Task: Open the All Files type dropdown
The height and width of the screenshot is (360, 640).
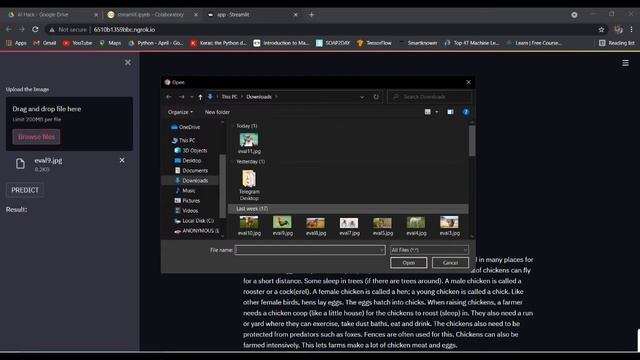Action: (x=429, y=250)
